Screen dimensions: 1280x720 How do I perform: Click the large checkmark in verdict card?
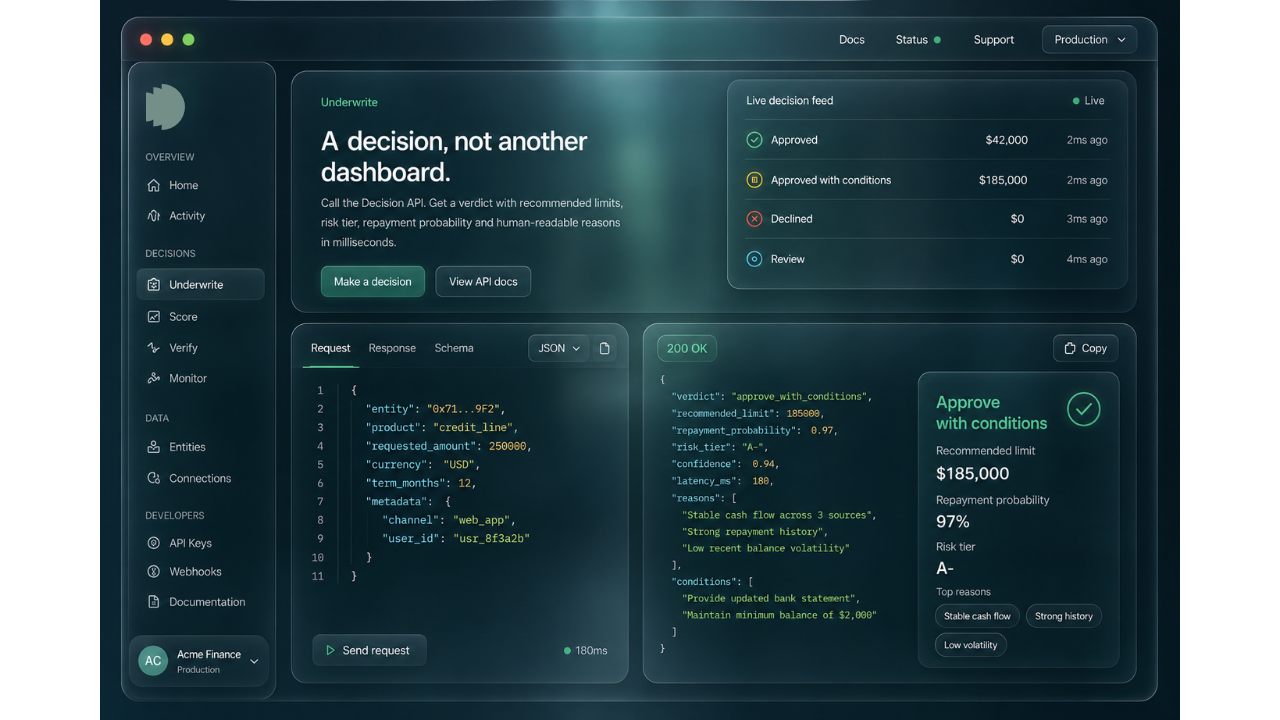(1083, 409)
